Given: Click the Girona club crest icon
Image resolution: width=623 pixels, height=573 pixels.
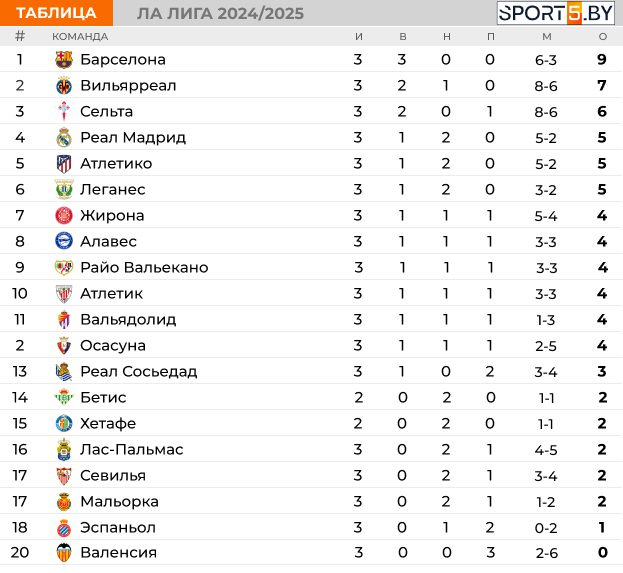Looking at the screenshot, I should [x=64, y=216].
